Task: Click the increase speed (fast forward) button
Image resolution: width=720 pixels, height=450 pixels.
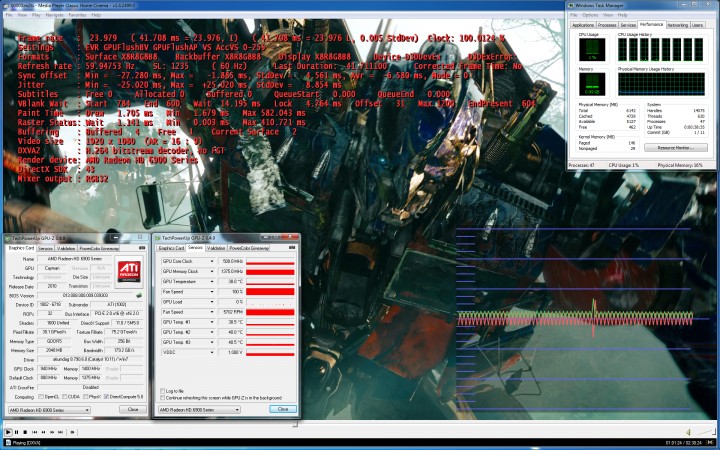Action: click(52, 432)
